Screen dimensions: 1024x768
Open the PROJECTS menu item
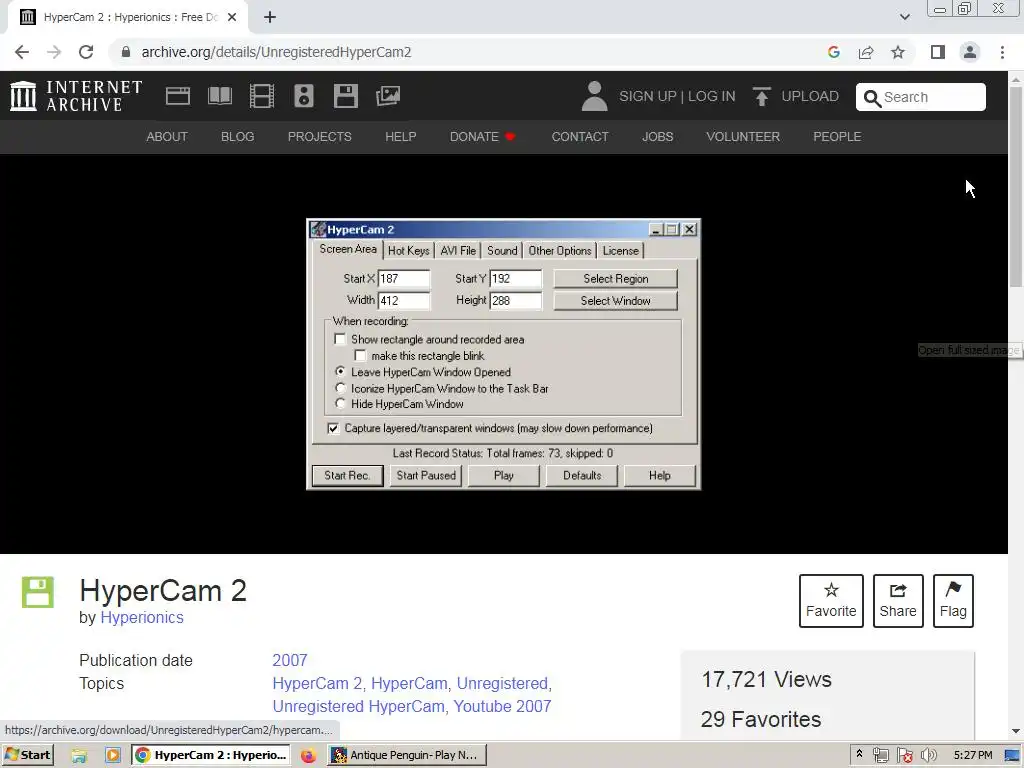(320, 136)
